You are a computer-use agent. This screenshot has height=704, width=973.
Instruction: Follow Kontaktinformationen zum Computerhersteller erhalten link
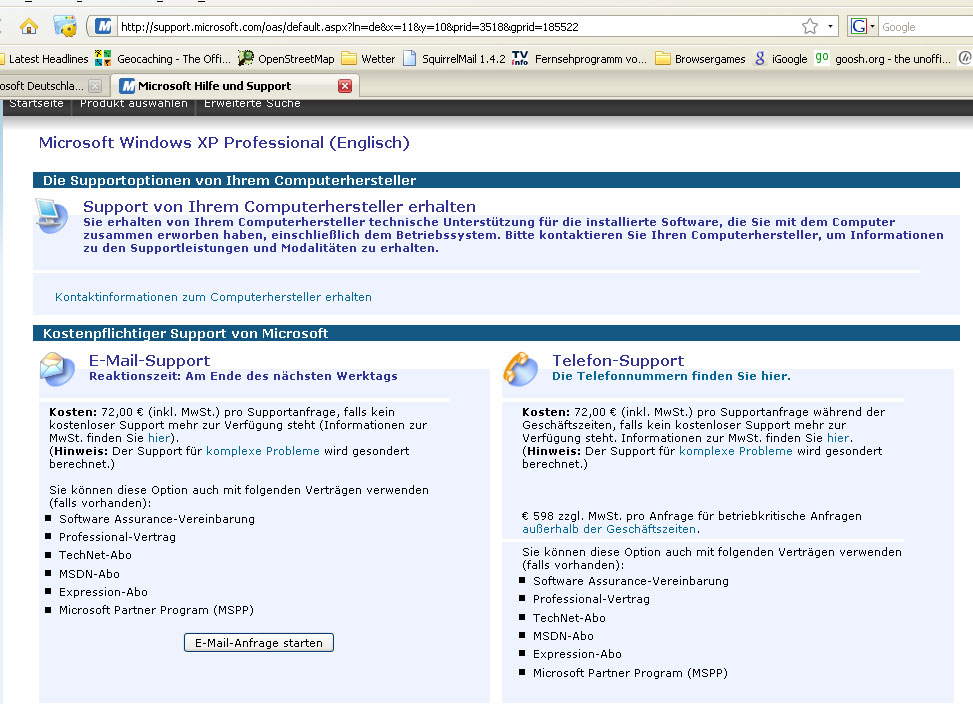click(x=213, y=297)
